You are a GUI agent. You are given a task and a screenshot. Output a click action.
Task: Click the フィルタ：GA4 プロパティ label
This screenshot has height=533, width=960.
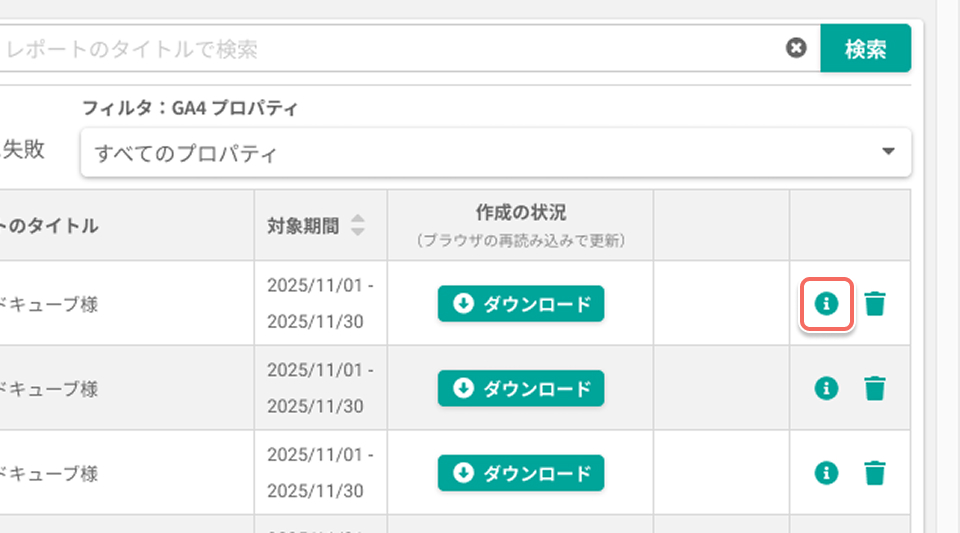pyautogui.click(x=190, y=108)
